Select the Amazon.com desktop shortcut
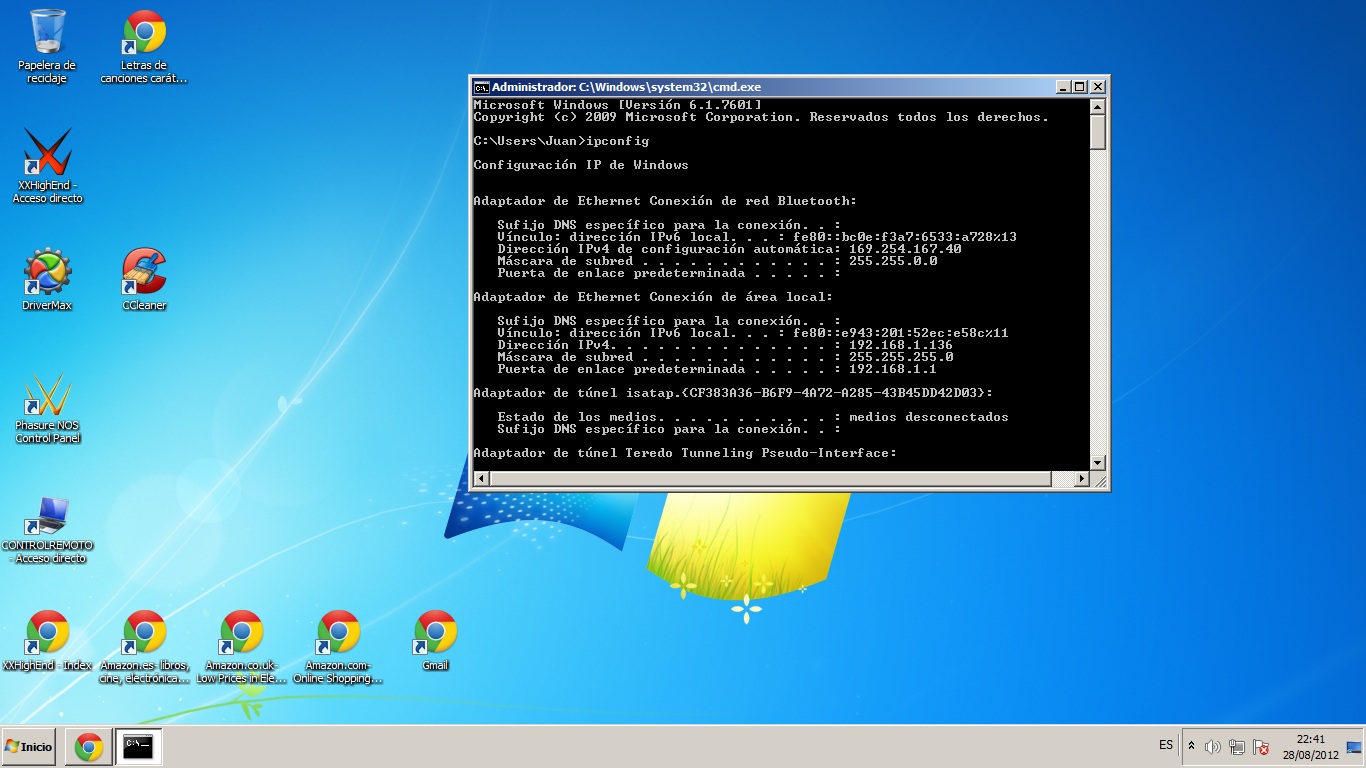 pyautogui.click(x=338, y=646)
